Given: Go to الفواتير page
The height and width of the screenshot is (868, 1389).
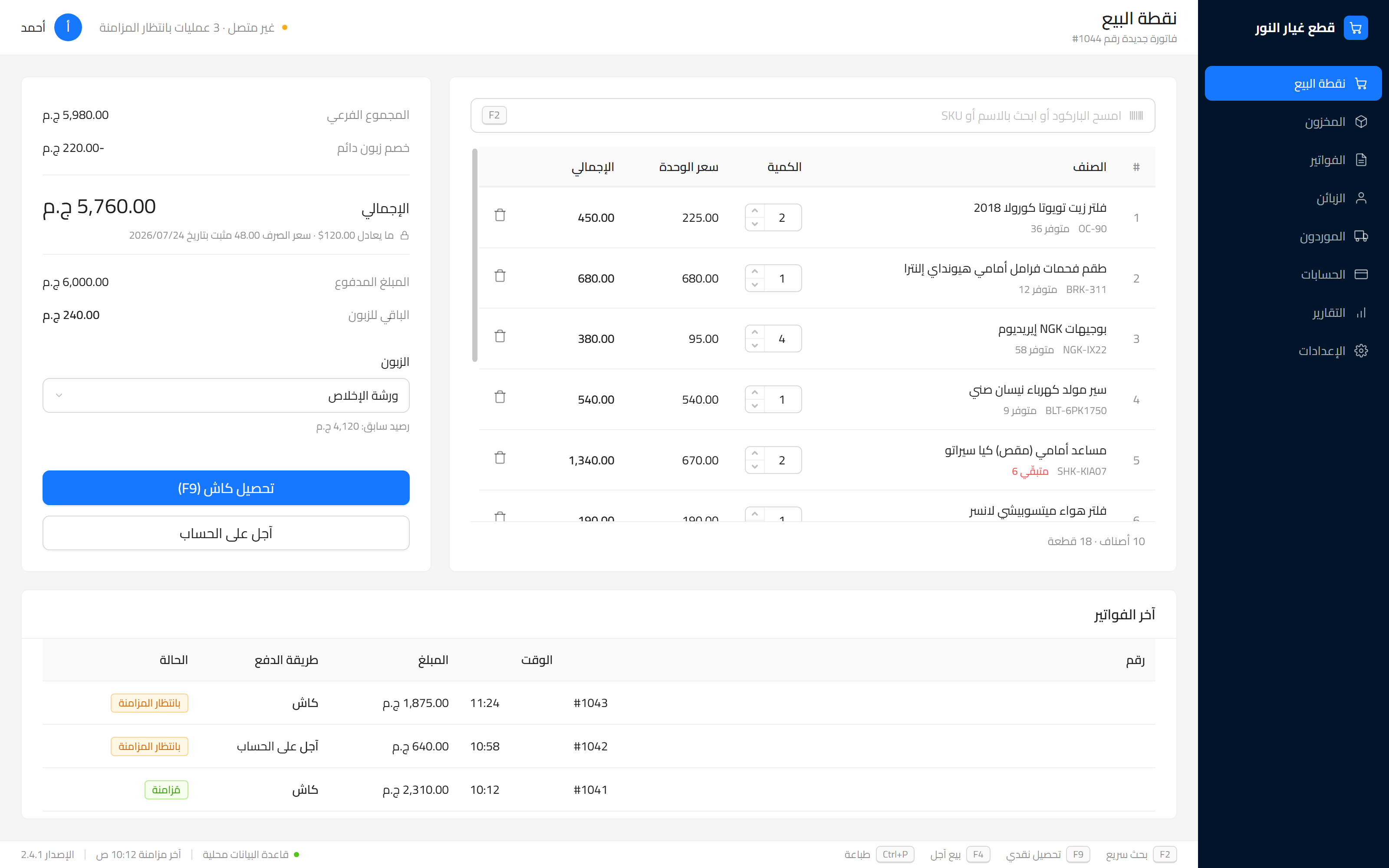Looking at the screenshot, I should pos(1293,160).
